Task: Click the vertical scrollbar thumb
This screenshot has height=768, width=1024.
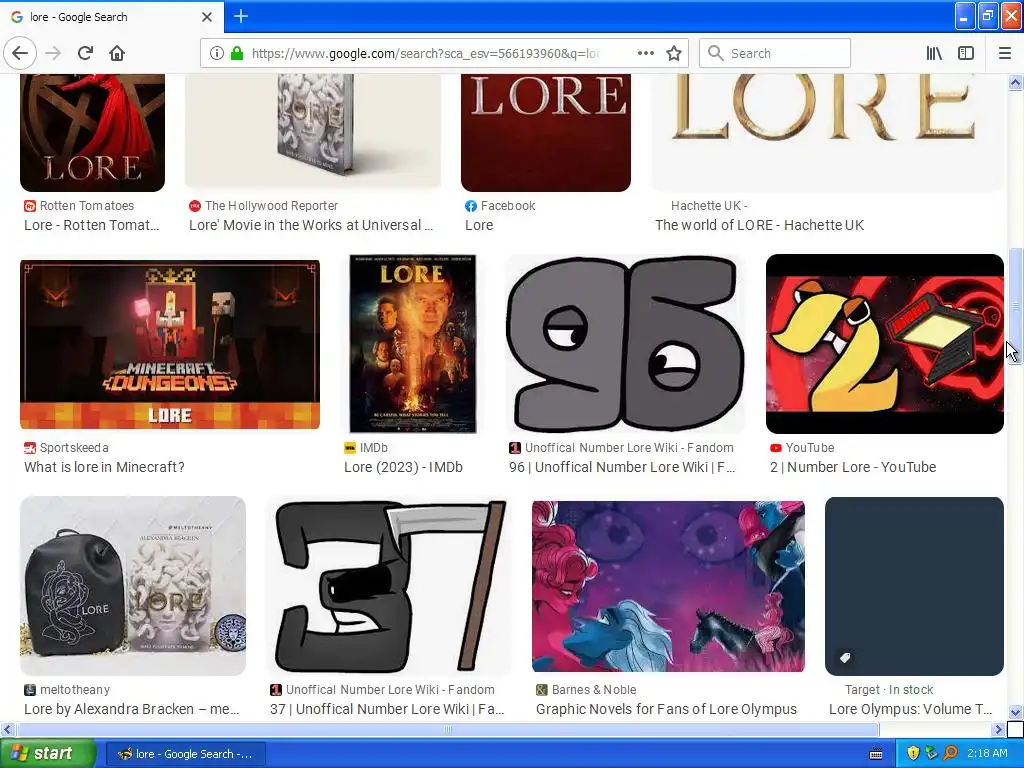Action: [1015, 306]
